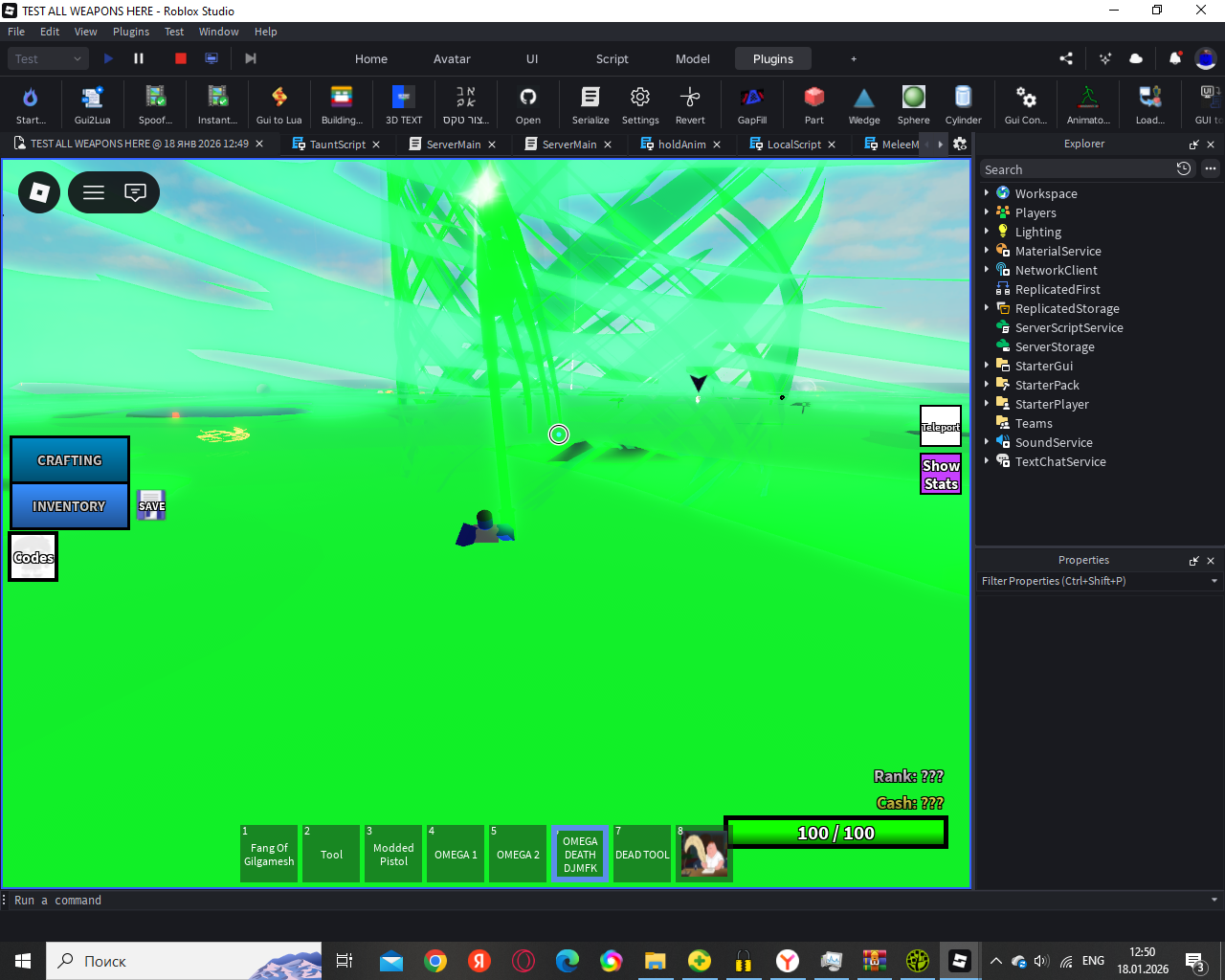This screenshot has height=980, width=1225.
Task: Click the SAVE floppy disk icon
Action: point(151,505)
